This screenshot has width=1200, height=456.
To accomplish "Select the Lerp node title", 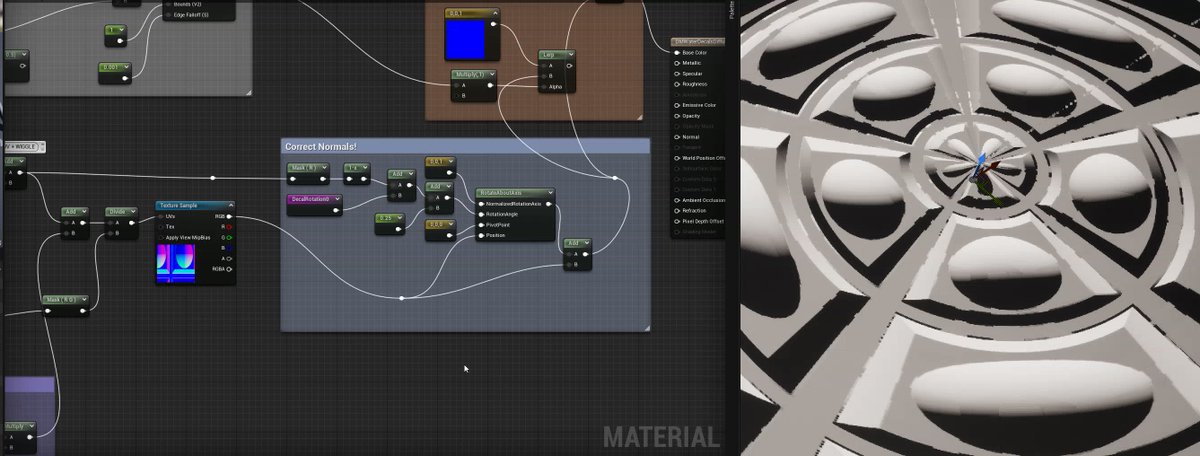I will tap(549, 55).
